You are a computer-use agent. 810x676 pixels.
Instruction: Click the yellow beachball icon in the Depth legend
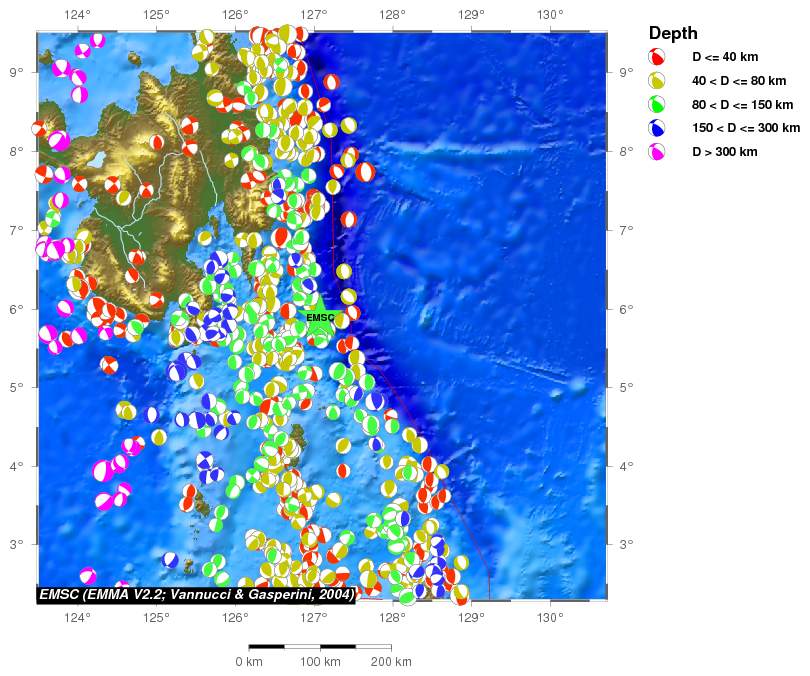658,81
